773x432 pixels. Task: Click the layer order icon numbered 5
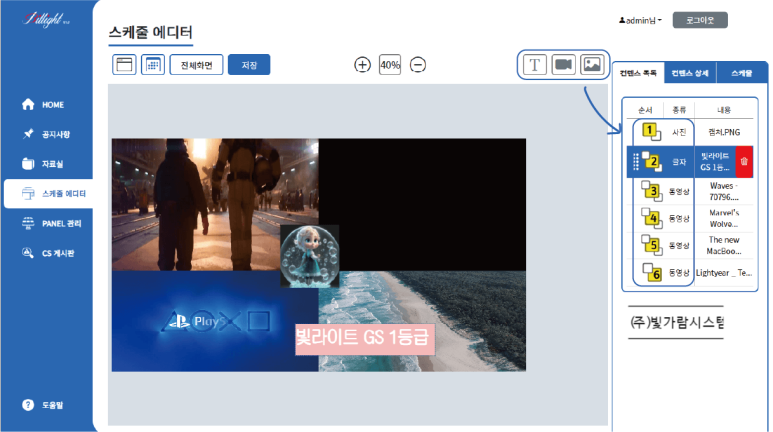pyautogui.click(x=652, y=245)
